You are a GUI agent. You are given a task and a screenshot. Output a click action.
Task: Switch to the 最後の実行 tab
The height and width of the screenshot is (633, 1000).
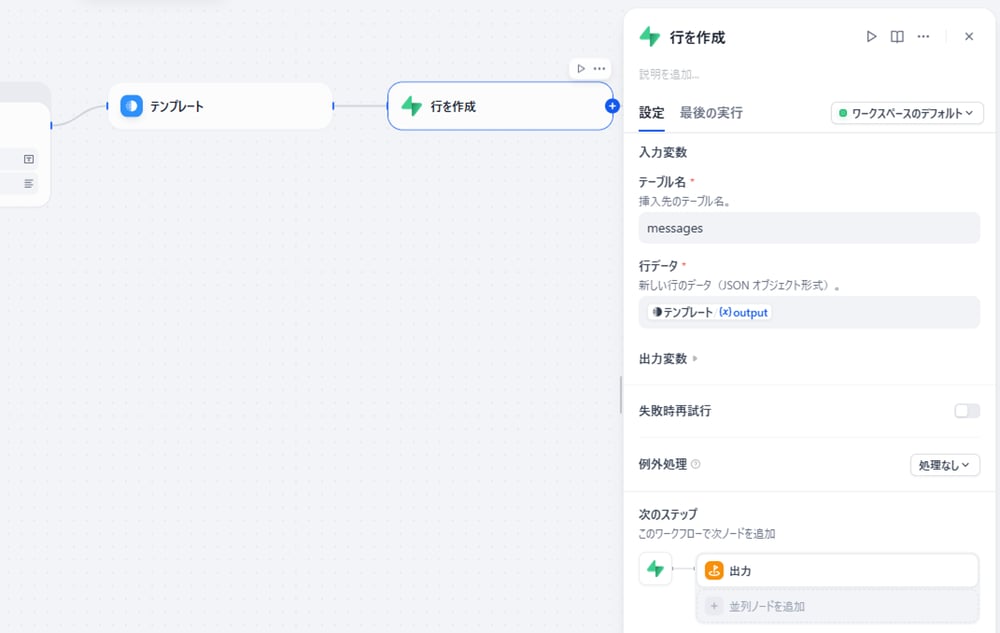click(x=711, y=113)
